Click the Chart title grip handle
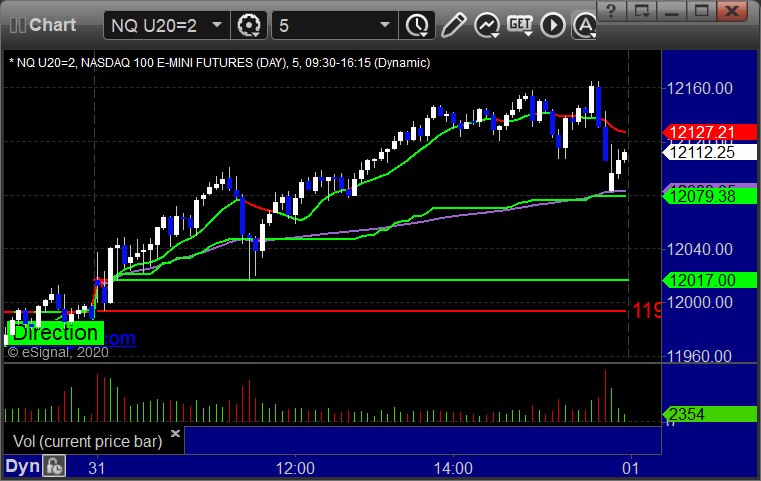 (x=18, y=25)
